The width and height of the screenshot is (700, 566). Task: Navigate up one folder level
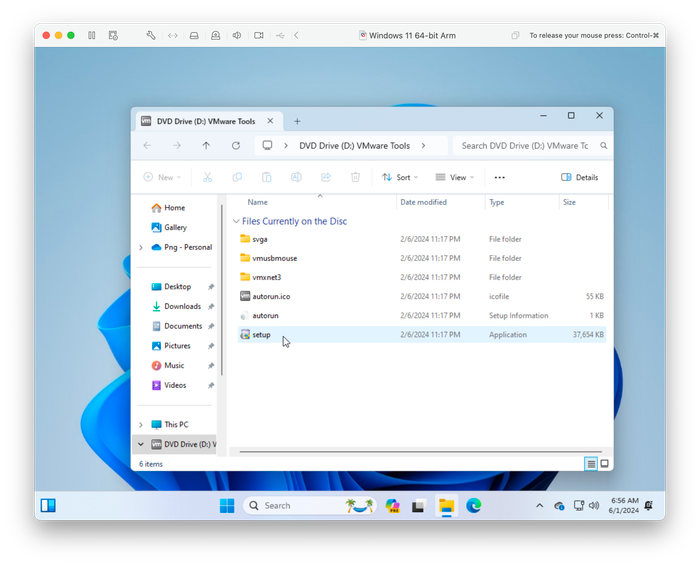point(206,146)
